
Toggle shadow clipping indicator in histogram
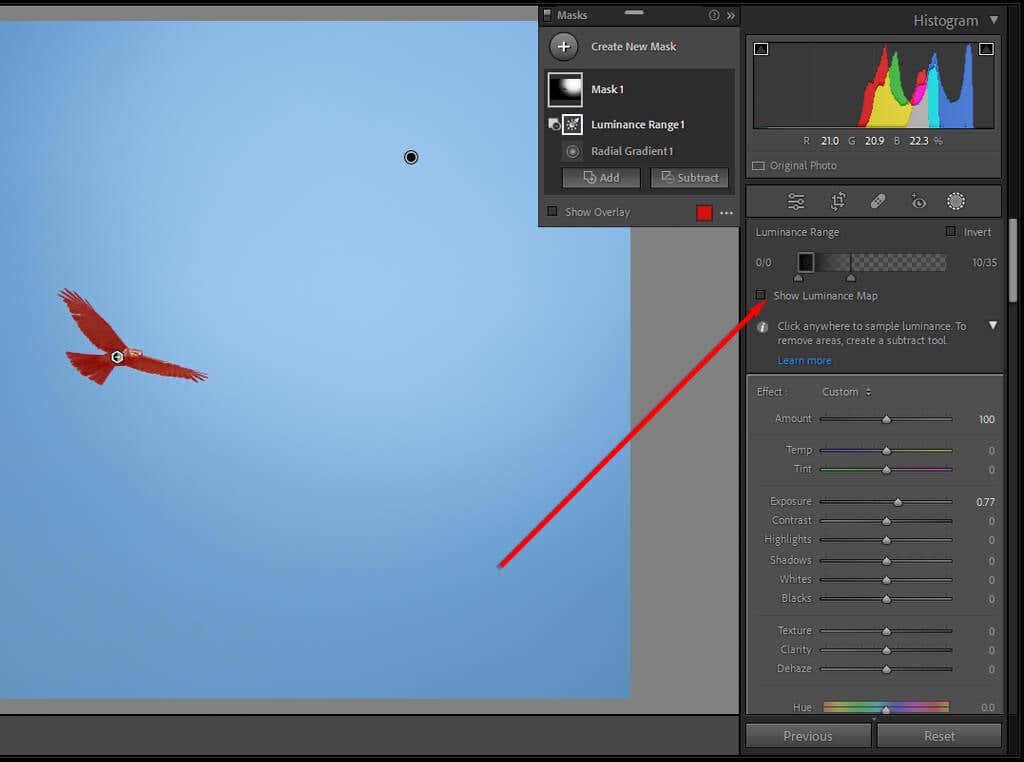click(x=761, y=48)
